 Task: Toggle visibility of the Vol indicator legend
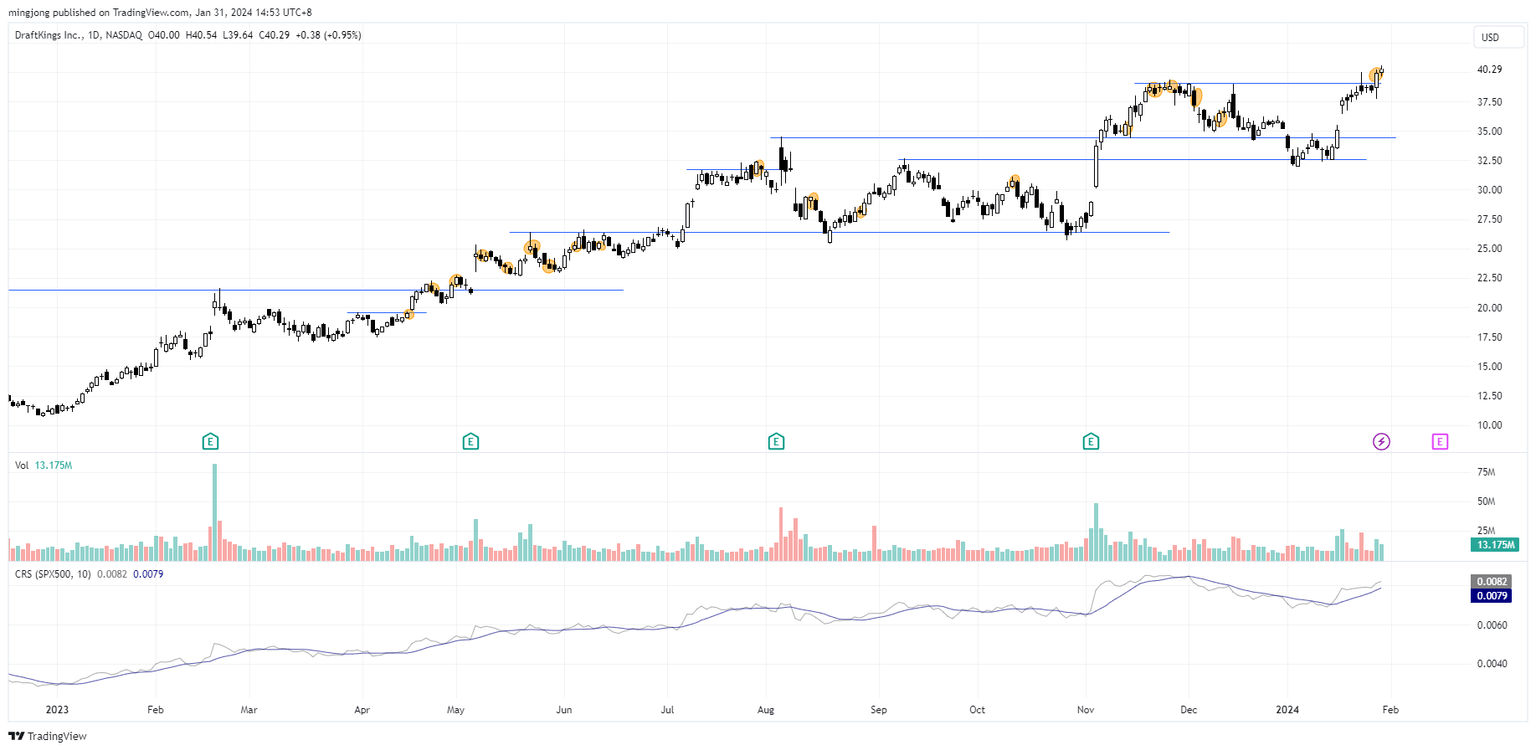pyautogui.click(x=21, y=465)
